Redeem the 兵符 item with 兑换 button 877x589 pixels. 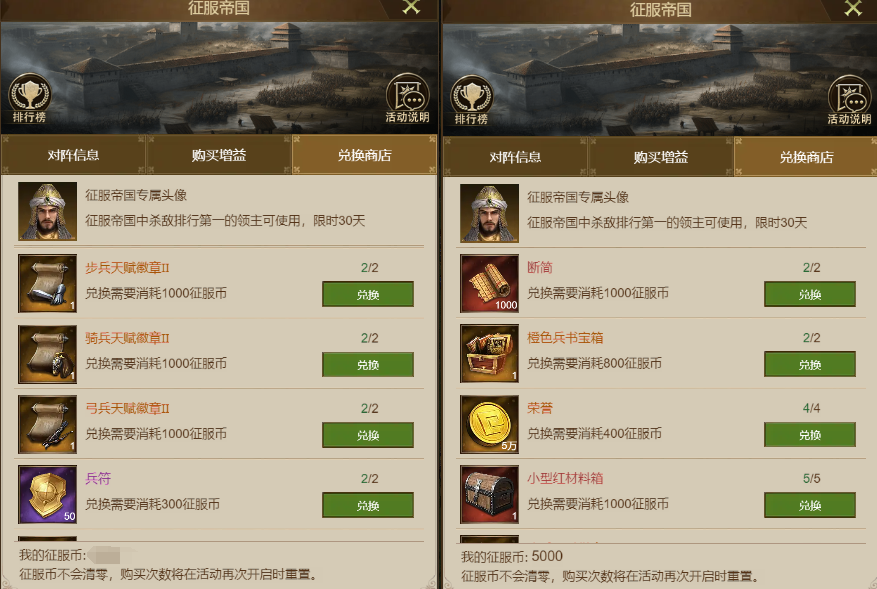[368, 505]
